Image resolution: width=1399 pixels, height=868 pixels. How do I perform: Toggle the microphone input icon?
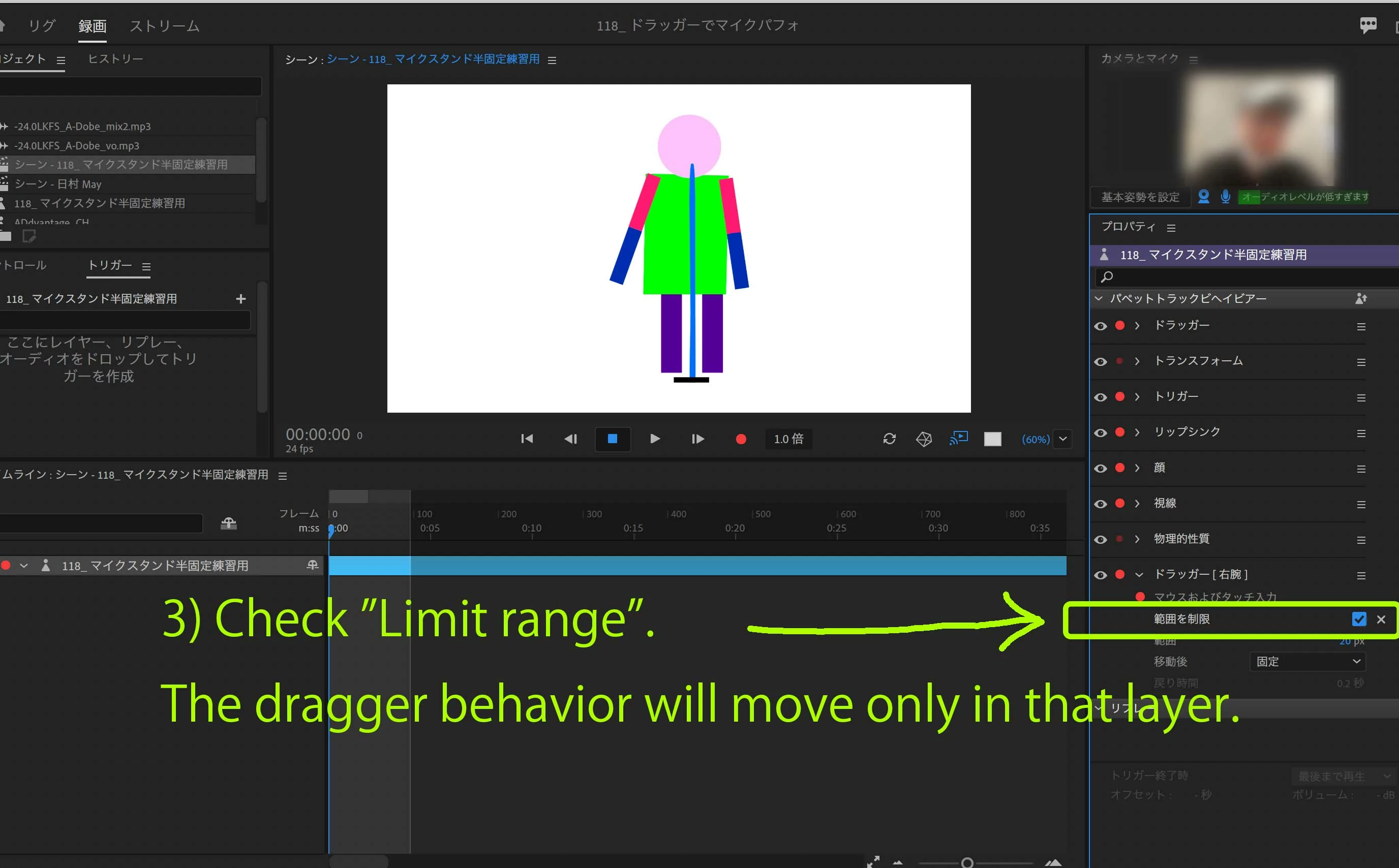(x=1225, y=197)
